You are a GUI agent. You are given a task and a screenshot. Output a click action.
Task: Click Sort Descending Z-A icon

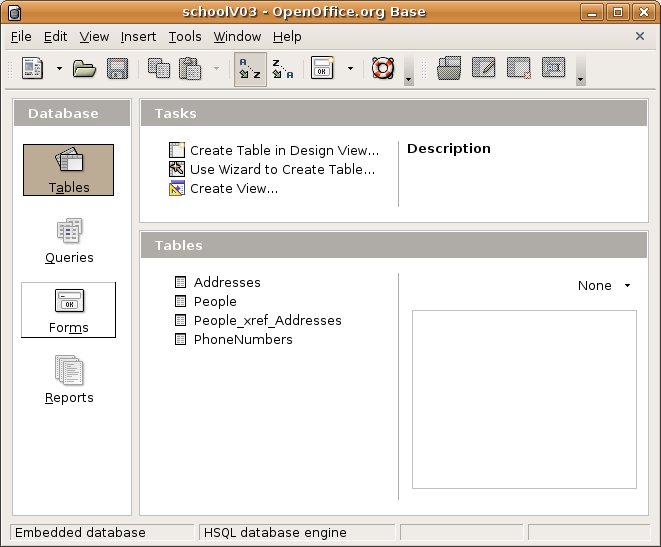[283, 68]
